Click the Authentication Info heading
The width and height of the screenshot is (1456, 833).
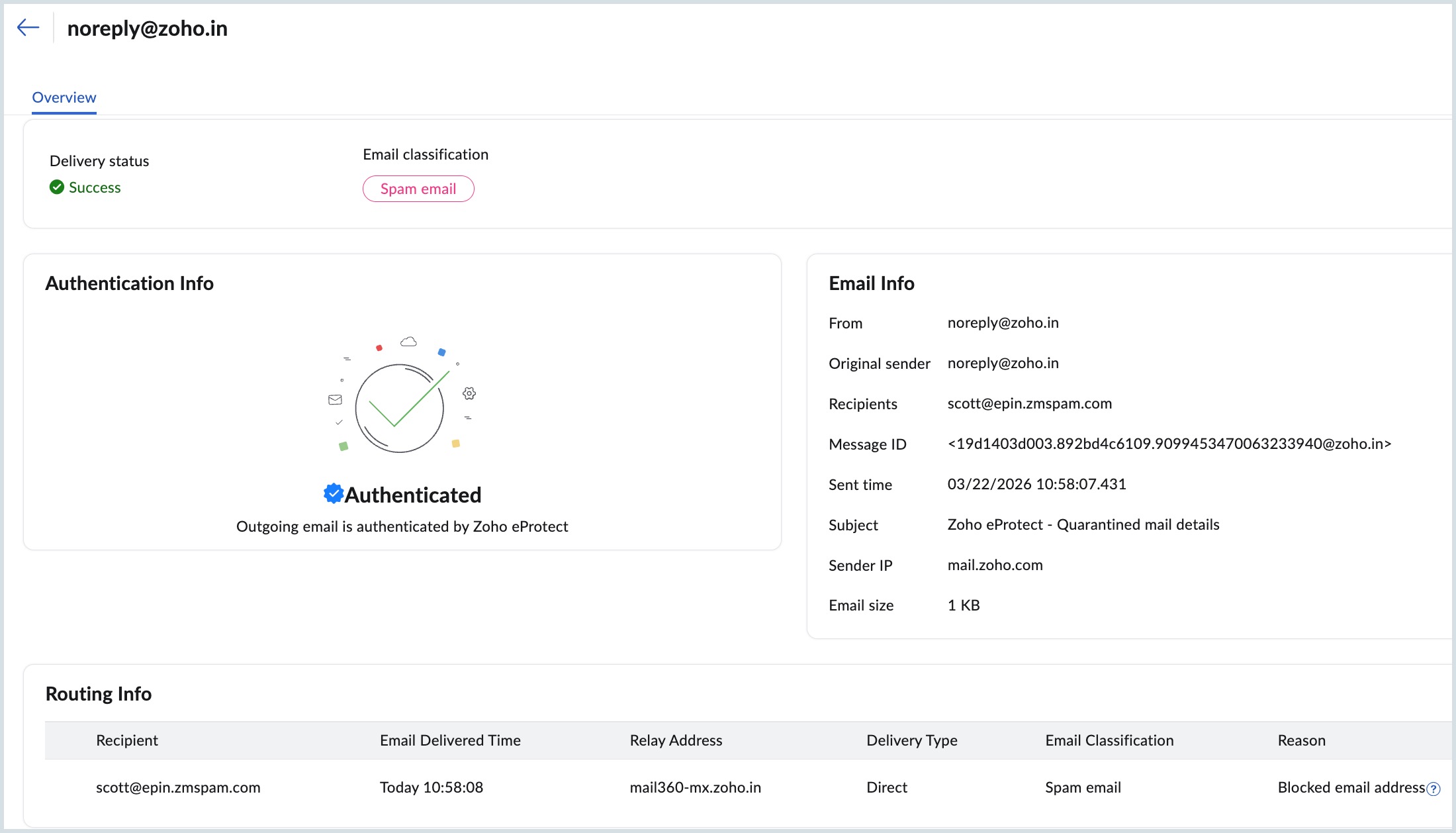coord(130,283)
